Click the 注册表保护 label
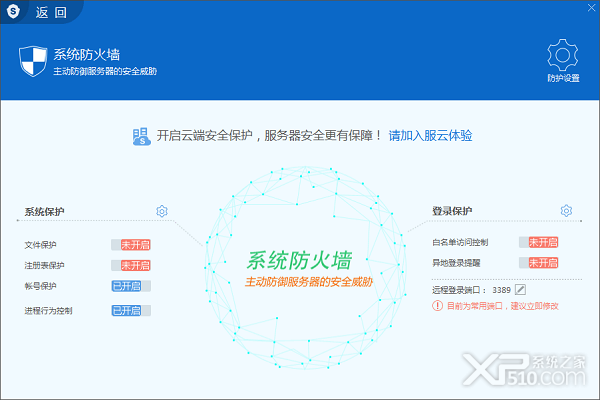The height and width of the screenshot is (400, 600). coord(44,265)
